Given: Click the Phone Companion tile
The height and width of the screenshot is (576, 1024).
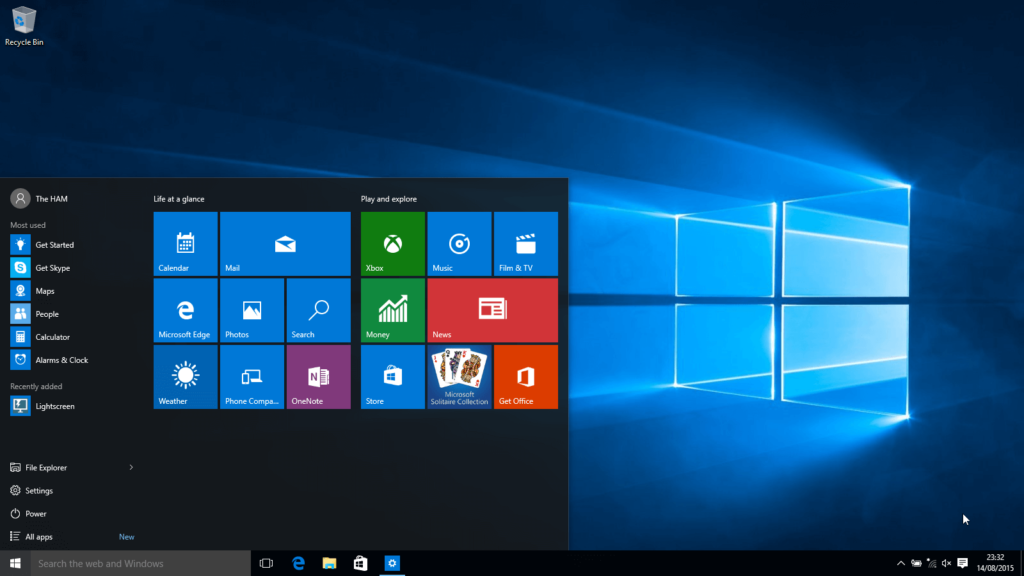Looking at the screenshot, I should click(x=251, y=377).
